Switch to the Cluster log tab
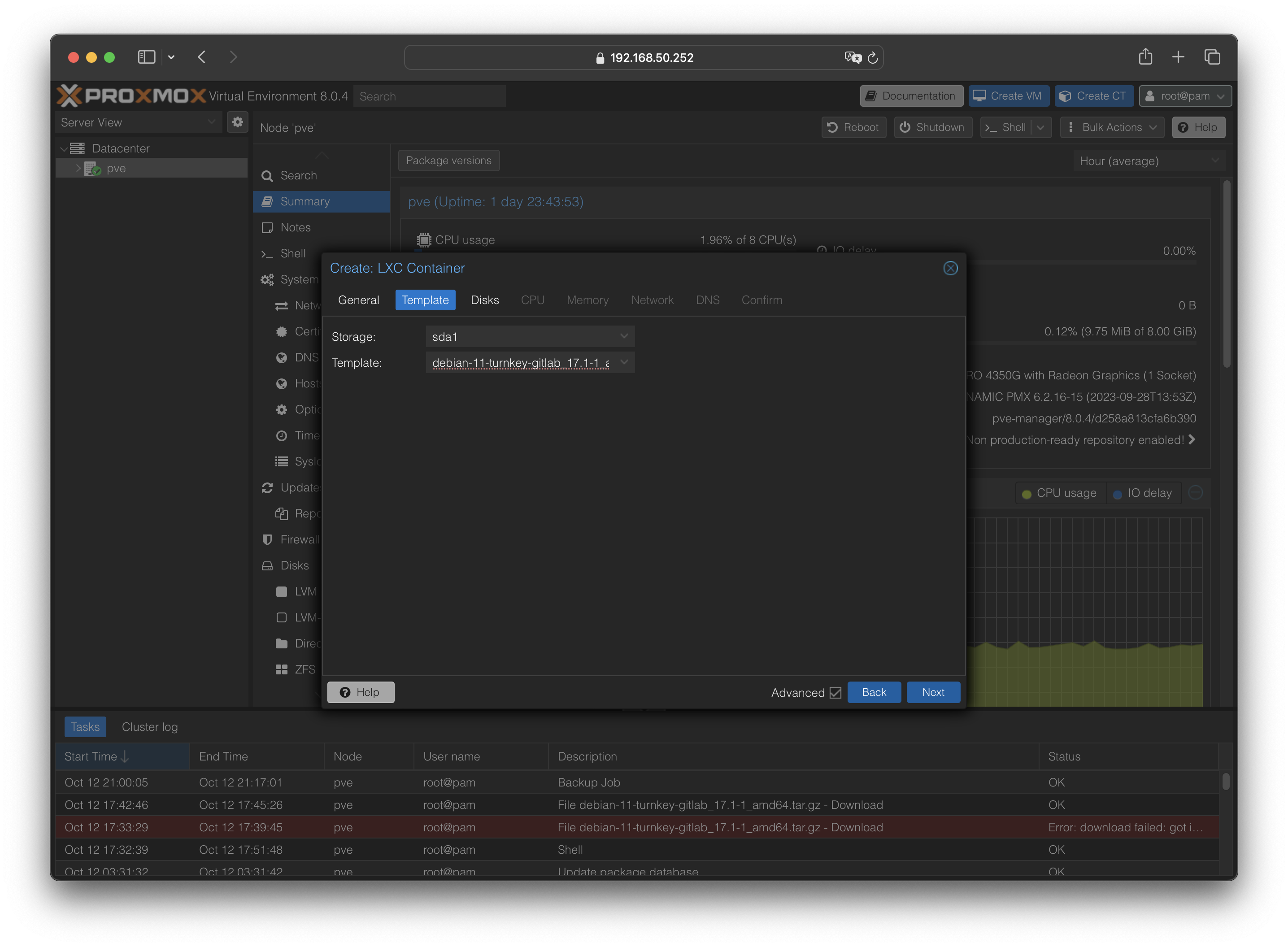Screen dimensions: 1288x947 click(150, 727)
